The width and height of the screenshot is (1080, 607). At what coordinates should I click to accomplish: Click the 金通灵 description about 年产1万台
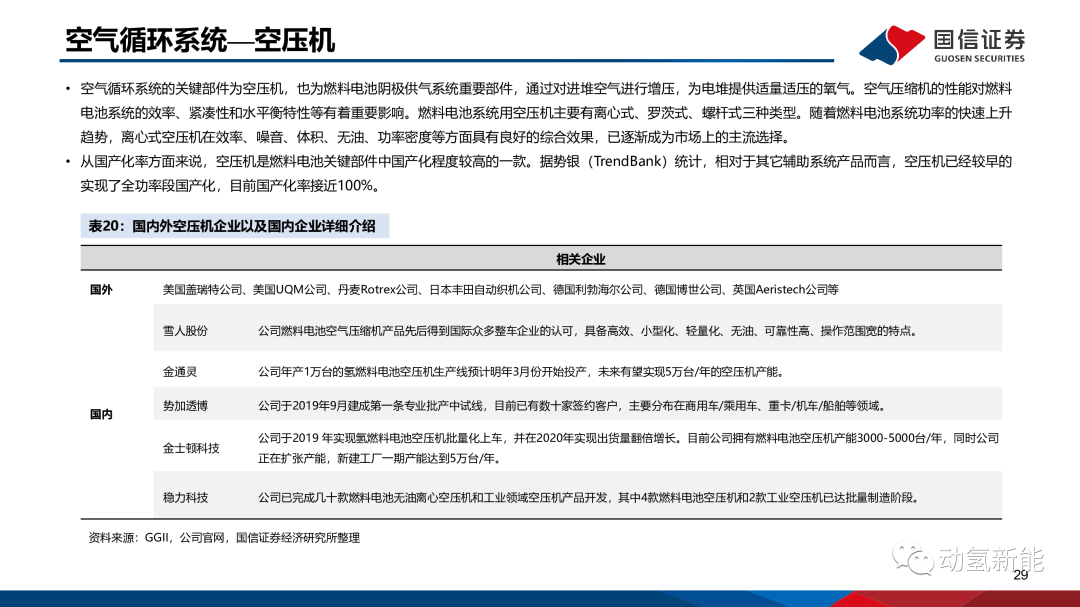point(521,372)
